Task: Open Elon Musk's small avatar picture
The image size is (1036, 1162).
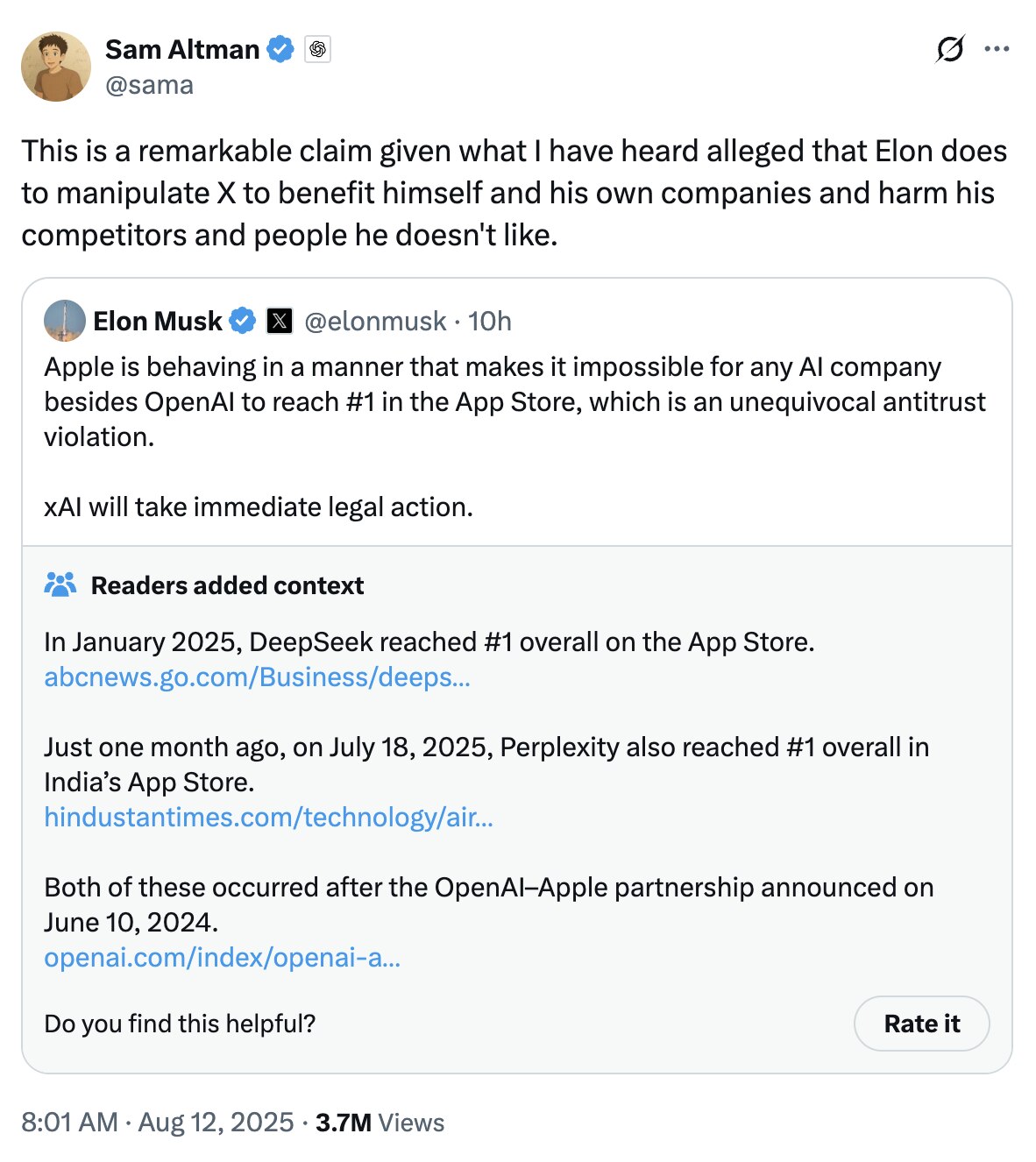Action: (x=64, y=321)
